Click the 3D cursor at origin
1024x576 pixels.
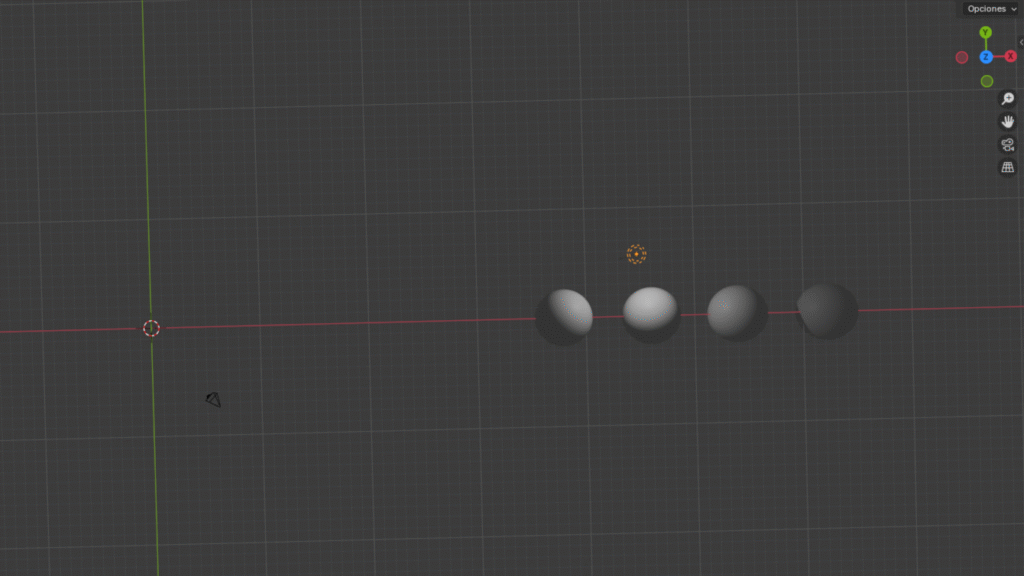tap(152, 328)
